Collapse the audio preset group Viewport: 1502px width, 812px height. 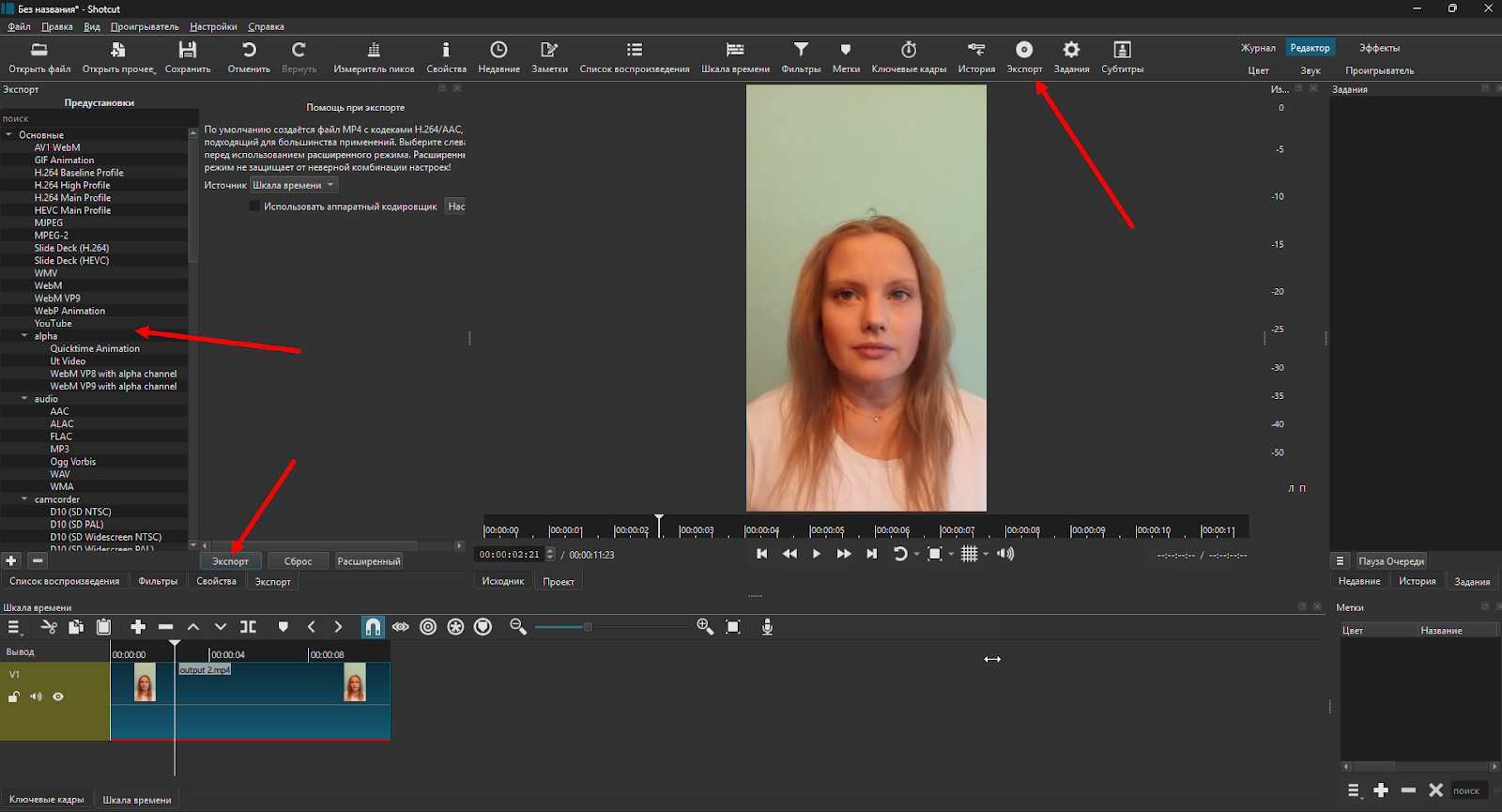[24, 399]
